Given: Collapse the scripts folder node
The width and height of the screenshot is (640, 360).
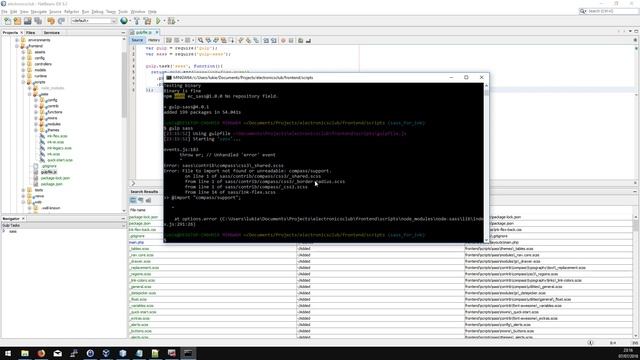Looking at the screenshot, I should (23, 82).
